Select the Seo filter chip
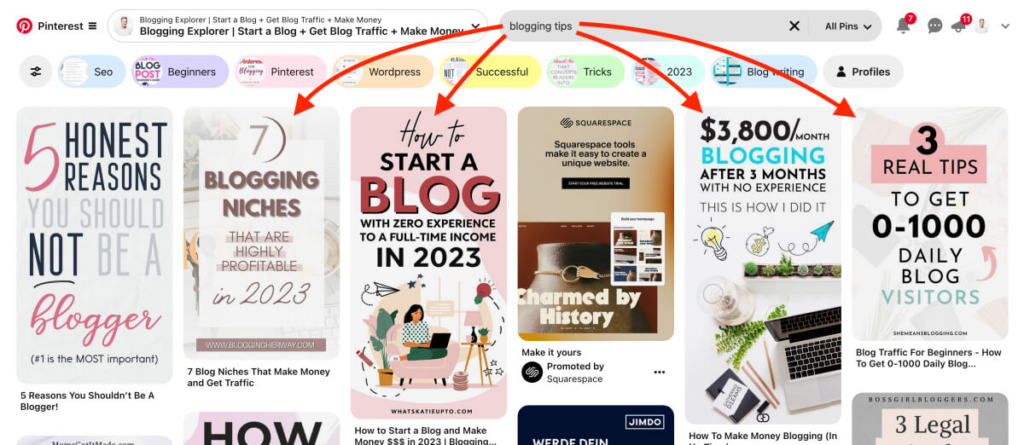 (92, 72)
